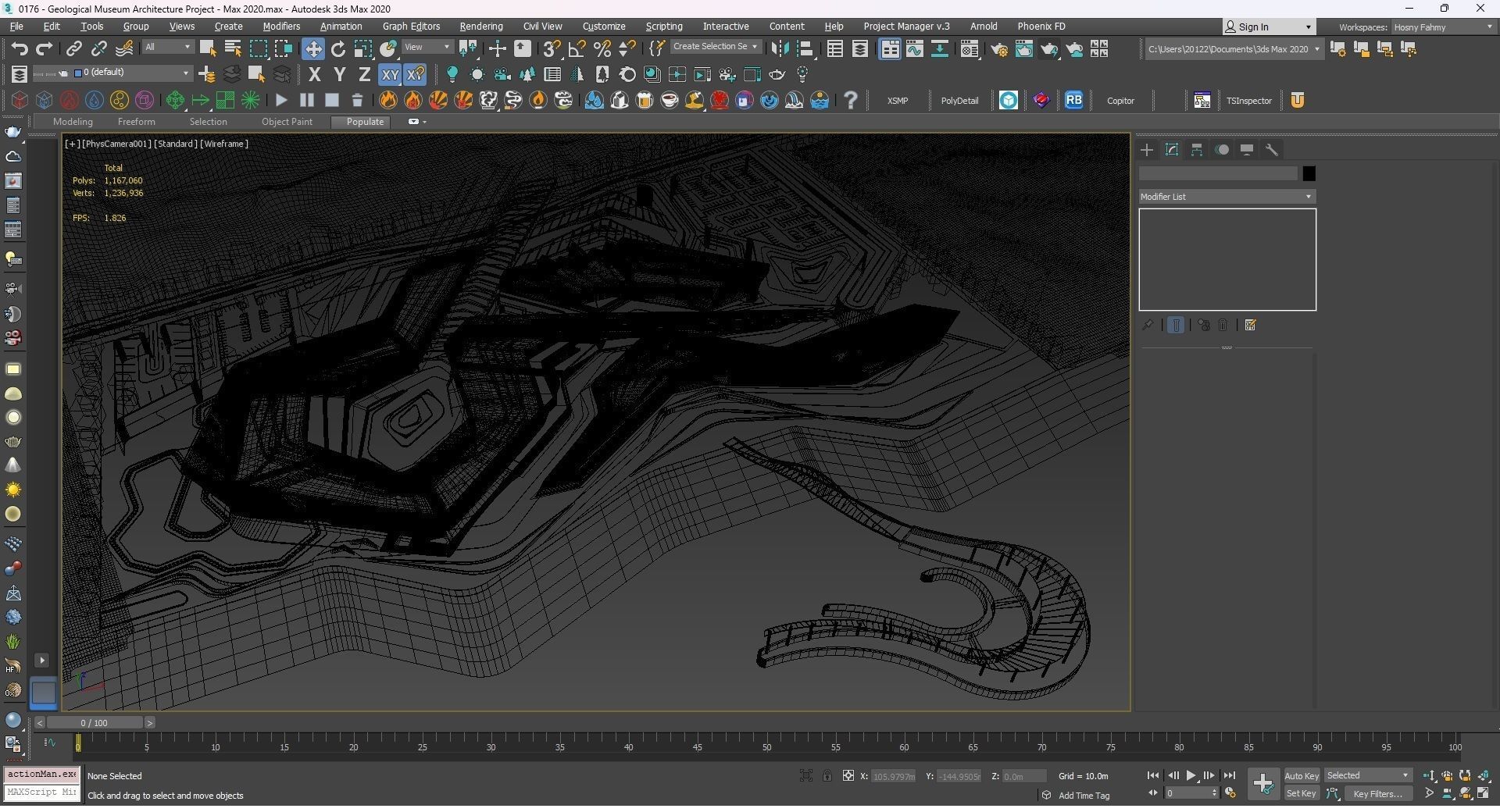Viewport: 1500px width, 812px height.
Task: Open the Layer Explorer icon
Action: (859, 48)
